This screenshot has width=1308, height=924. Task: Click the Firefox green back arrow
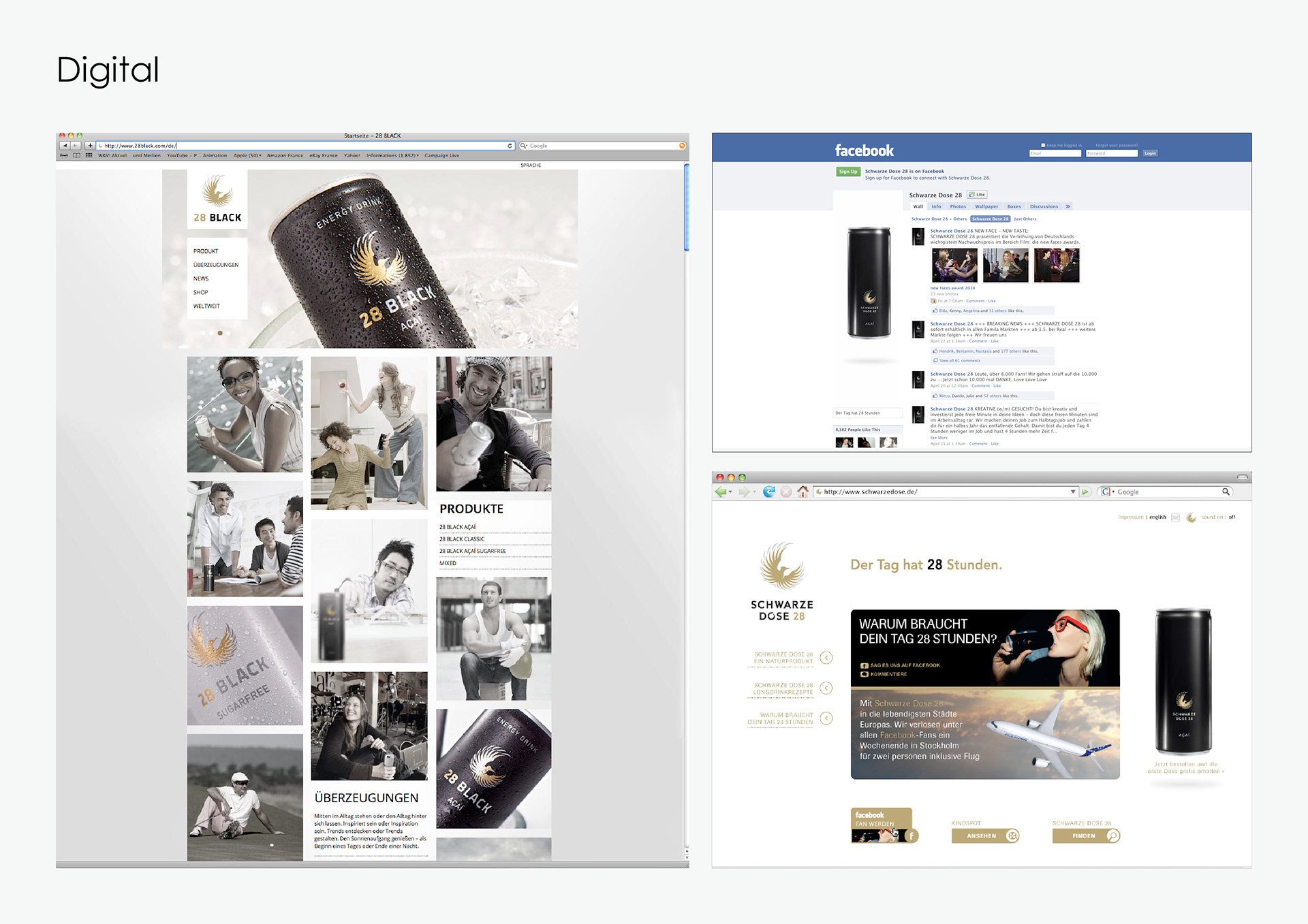[720, 492]
